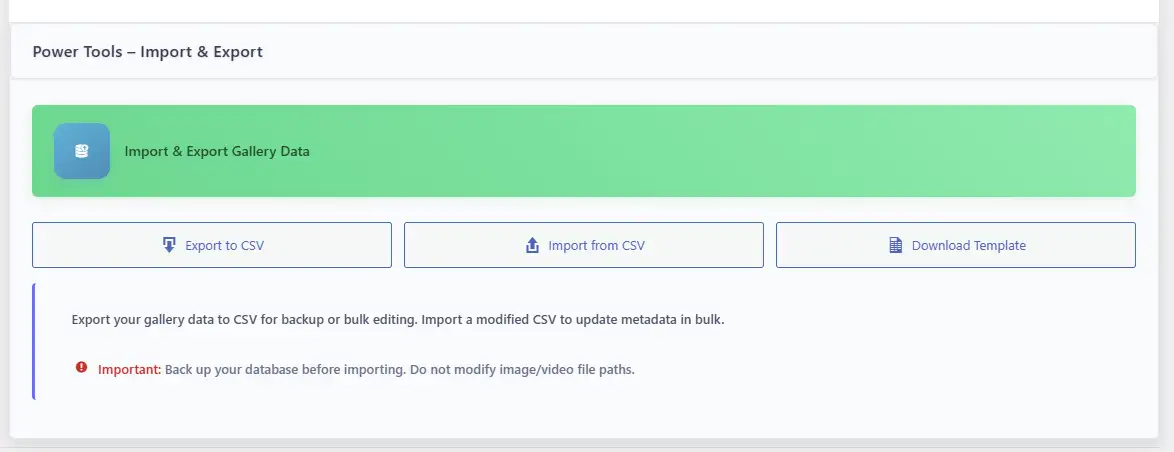This screenshot has height=452, width=1174.
Task: Click the purple left border of the note
Action: [34, 341]
